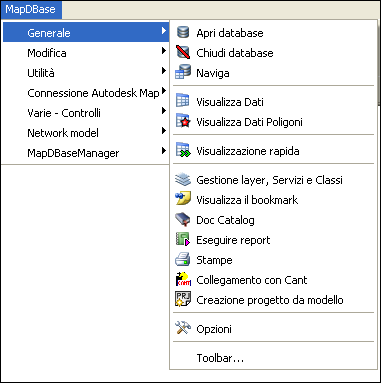The width and height of the screenshot is (381, 383).
Task: Click the Opzioni tools icon
Action: 183,328
